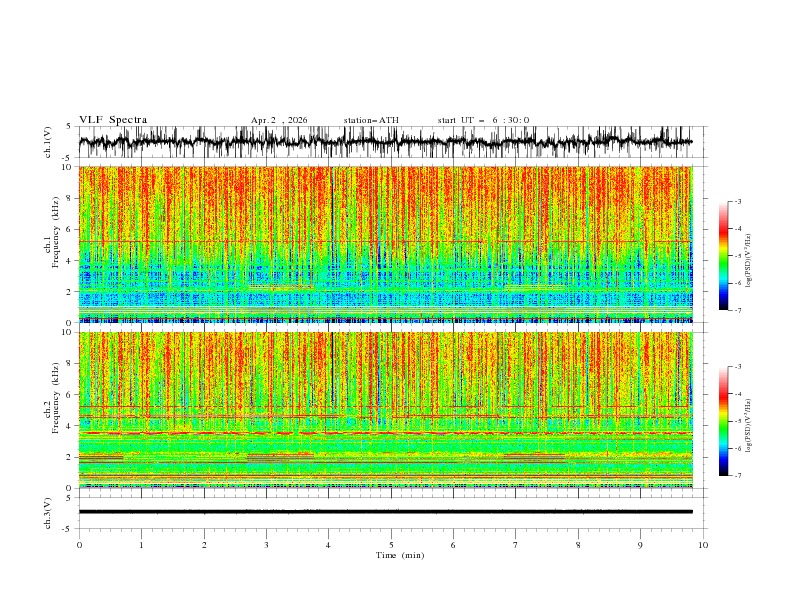The height and width of the screenshot is (612, 792).
Task: Click the "6" kHz tick on ch.2 frequency axis
Action: point(69,395)
